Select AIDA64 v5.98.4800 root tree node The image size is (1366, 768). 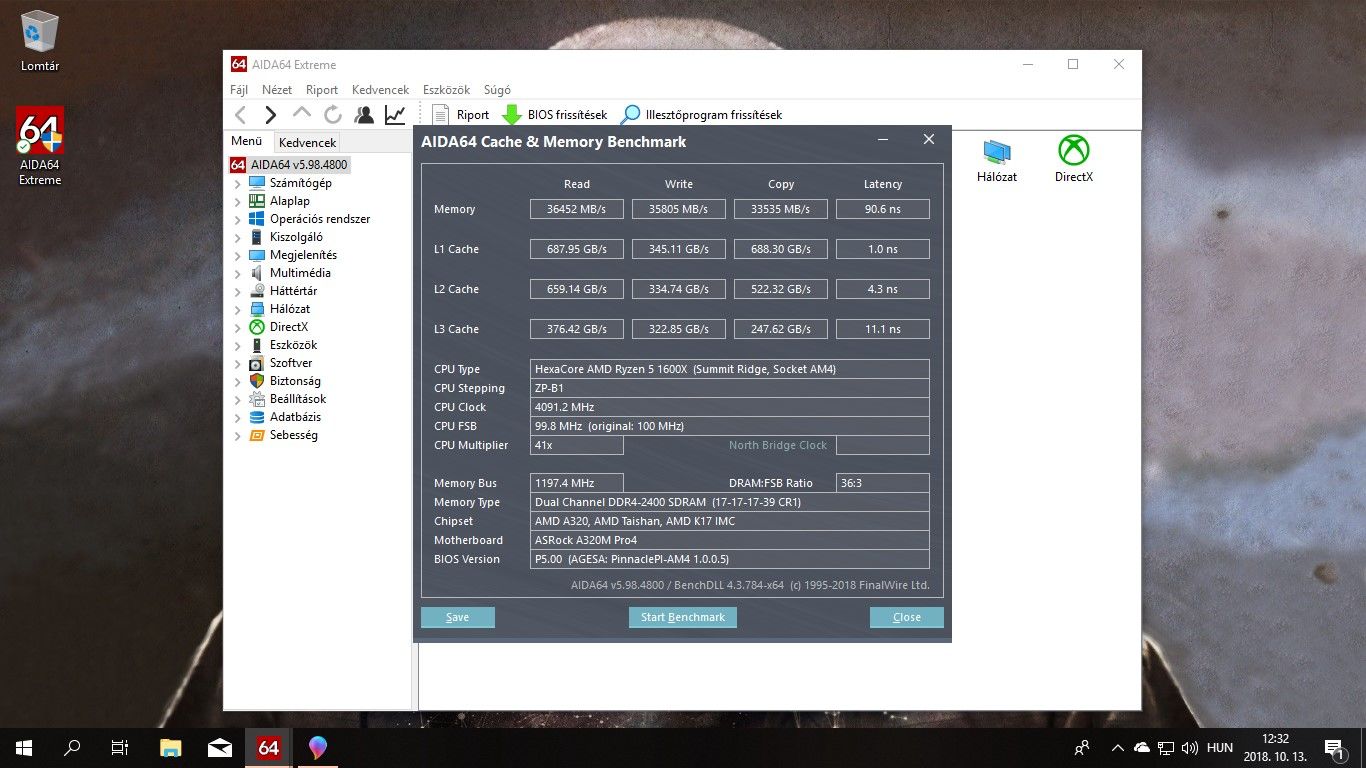click(289, 165)
